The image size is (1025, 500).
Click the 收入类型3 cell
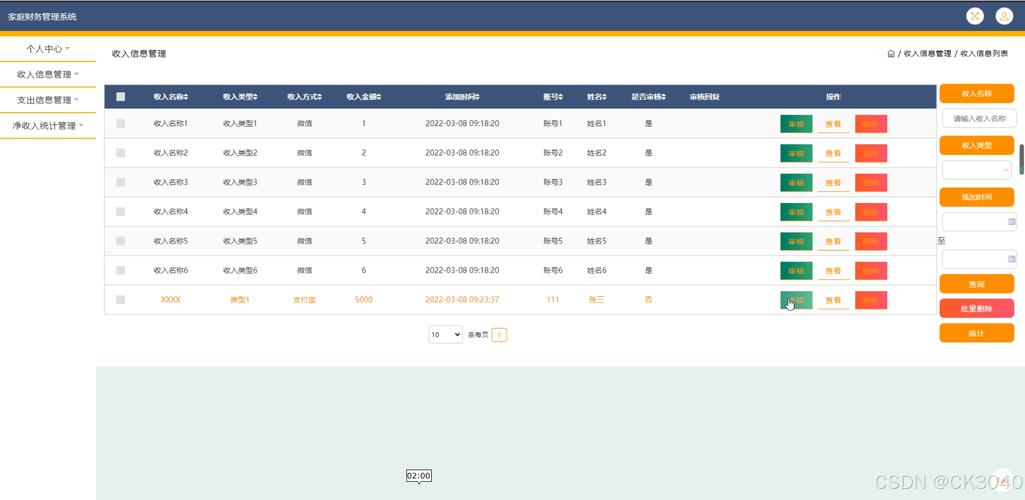tap(240, 182)
